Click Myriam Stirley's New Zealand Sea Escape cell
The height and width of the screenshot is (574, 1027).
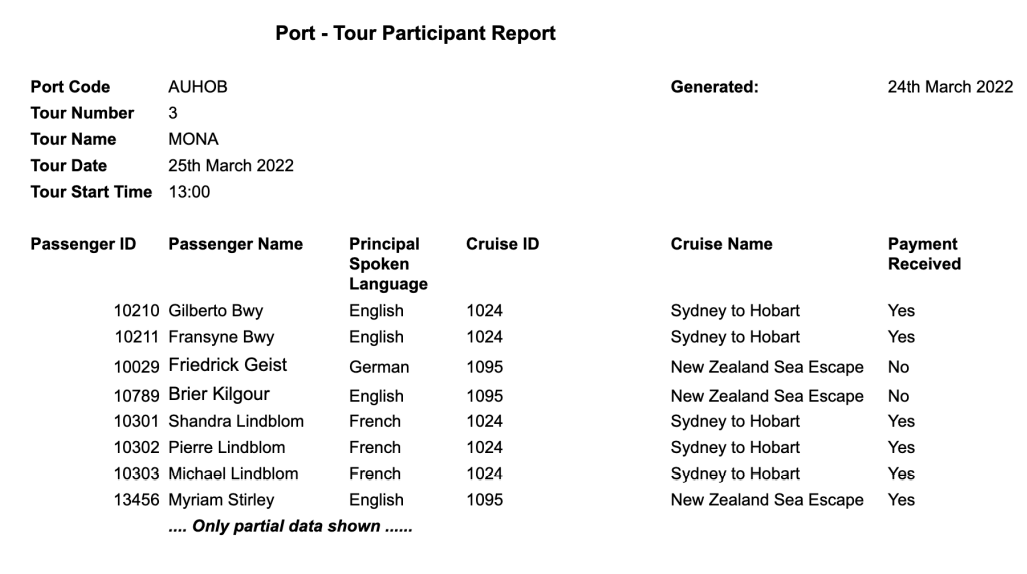(767, 500)
